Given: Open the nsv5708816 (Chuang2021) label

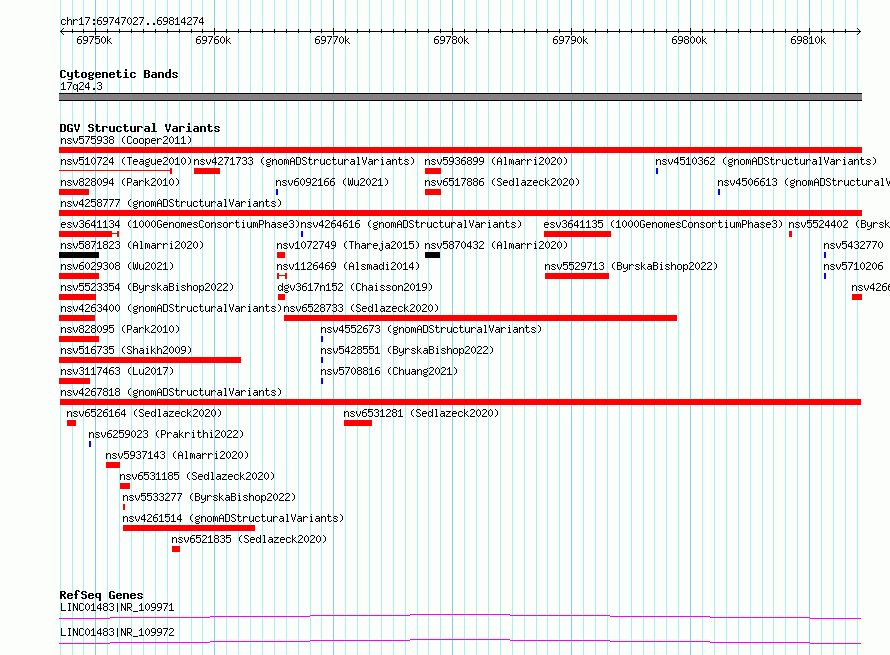Looking at the screenshot, I should click(389, 371).
